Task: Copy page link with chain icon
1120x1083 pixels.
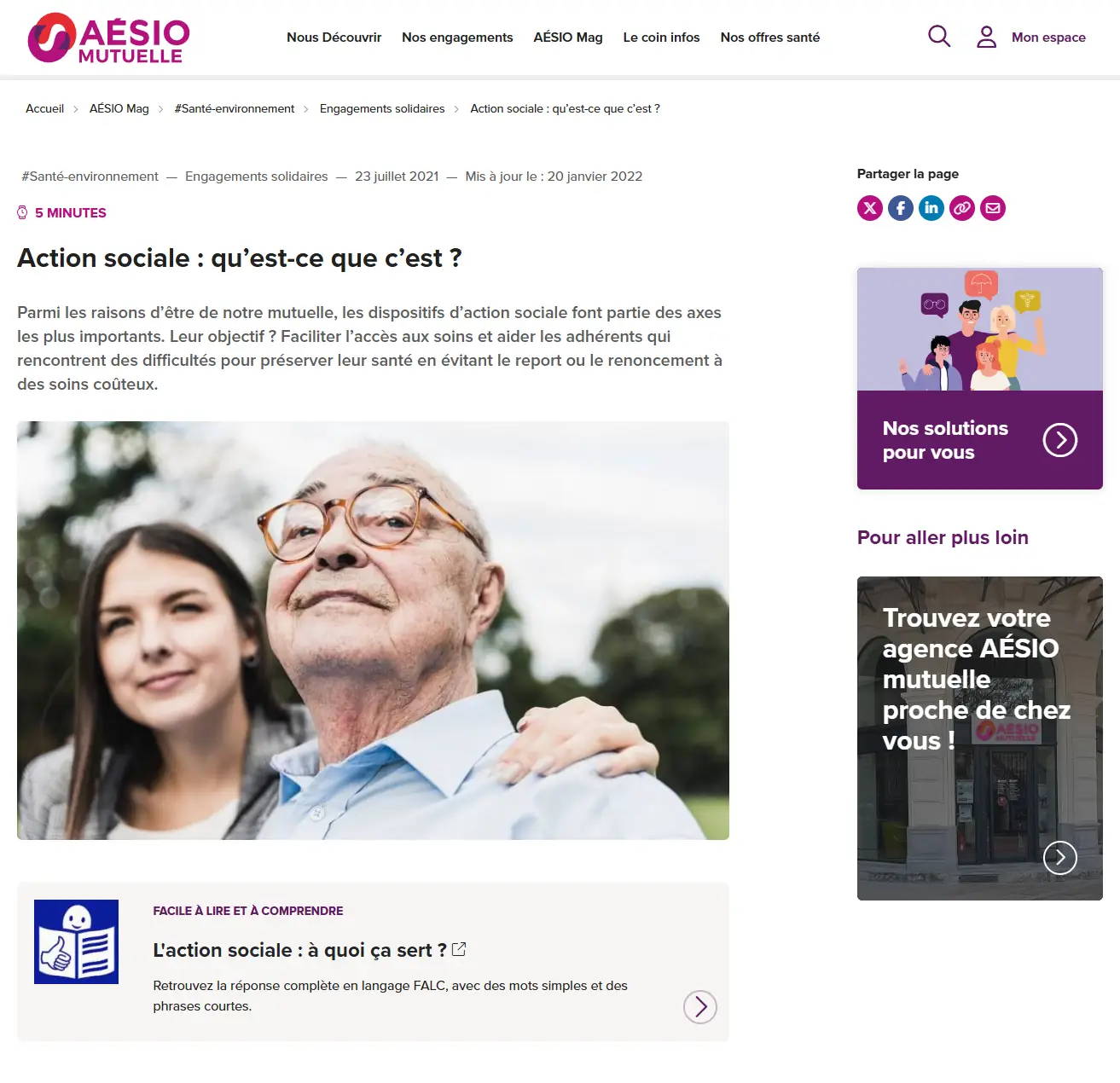Action: click(962, 208)
